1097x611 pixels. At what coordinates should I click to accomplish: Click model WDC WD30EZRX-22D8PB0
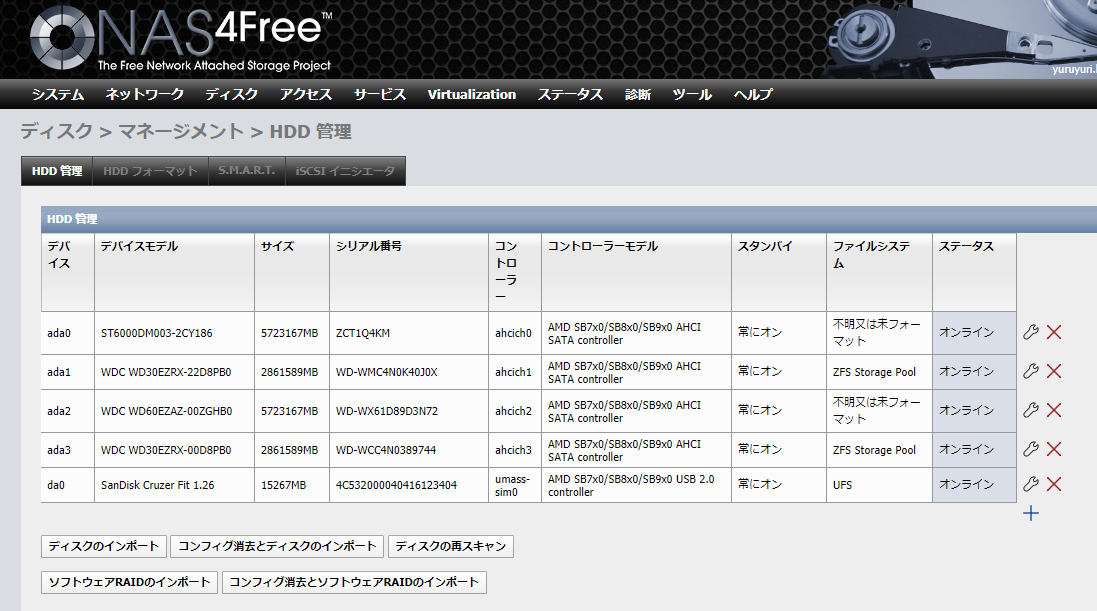[166, 372]
